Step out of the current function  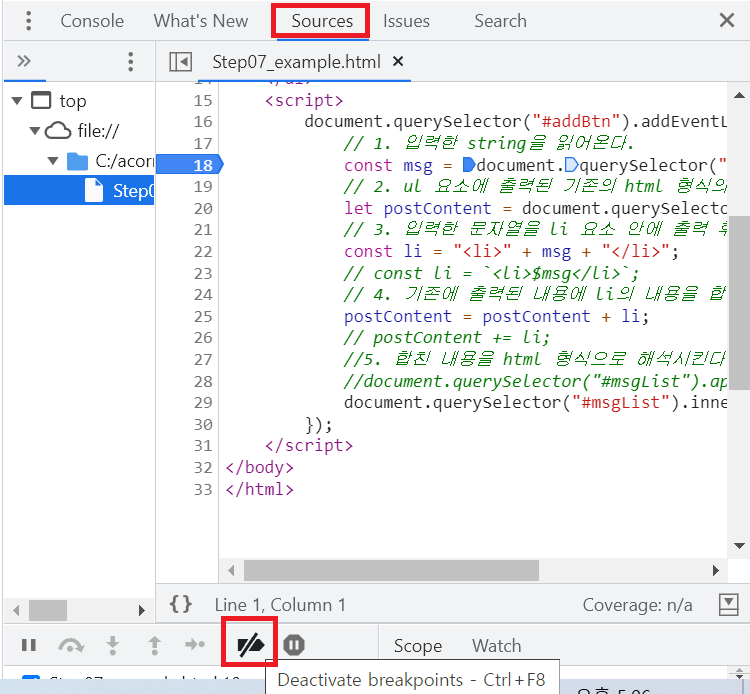(x=154, y=645)
